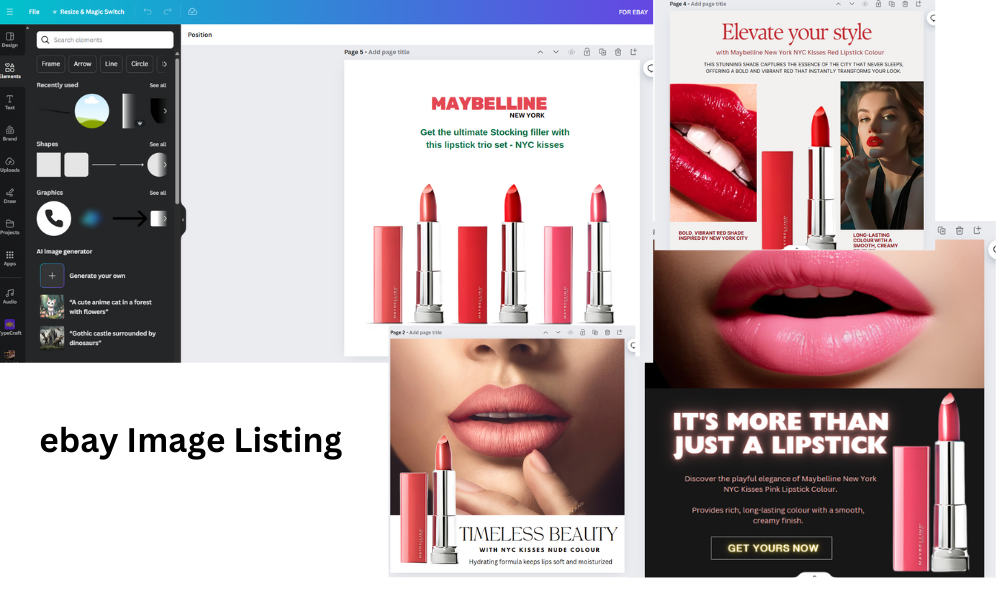The width and height of the screenshot is (1004, 591).
Task: Open the TypeCraft app
Action: tap(10, 327)
